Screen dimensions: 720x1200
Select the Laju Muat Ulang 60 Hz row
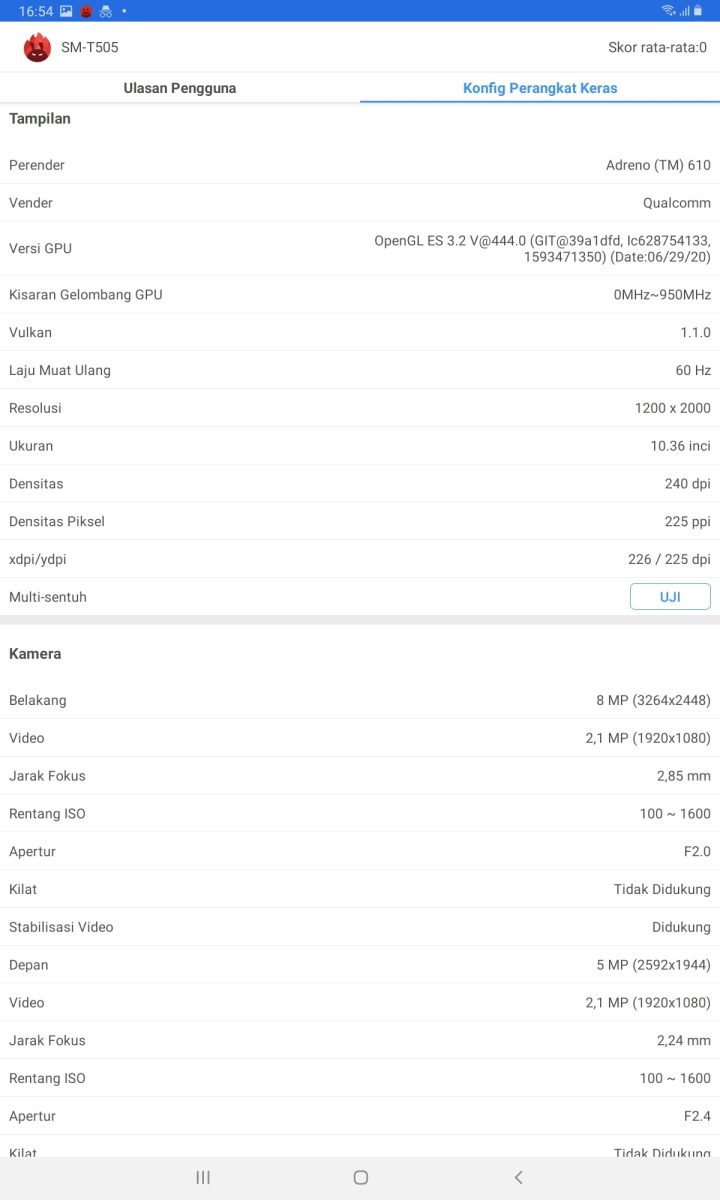[360, 370]
